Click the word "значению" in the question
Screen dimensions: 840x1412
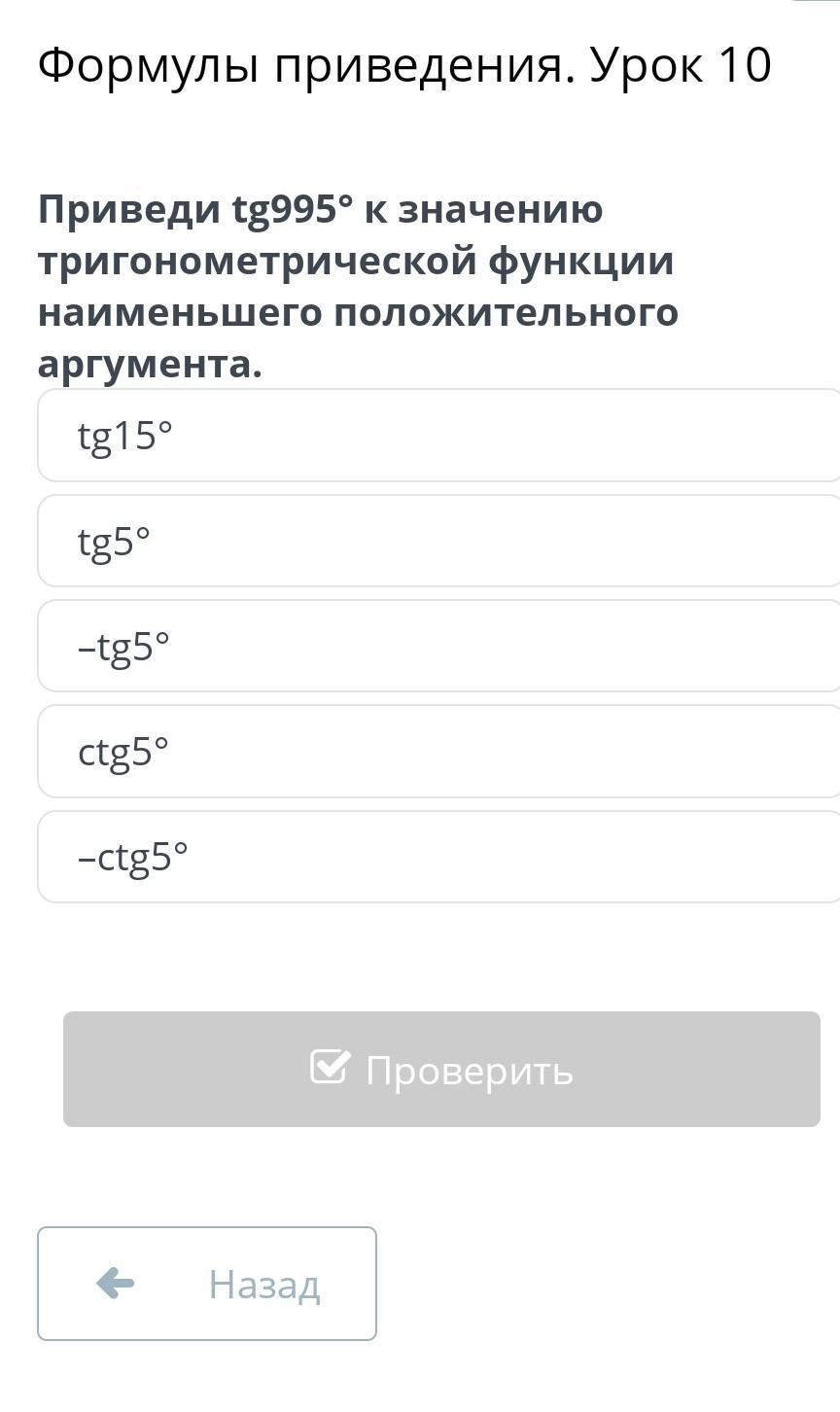click(x=500, y=210)
